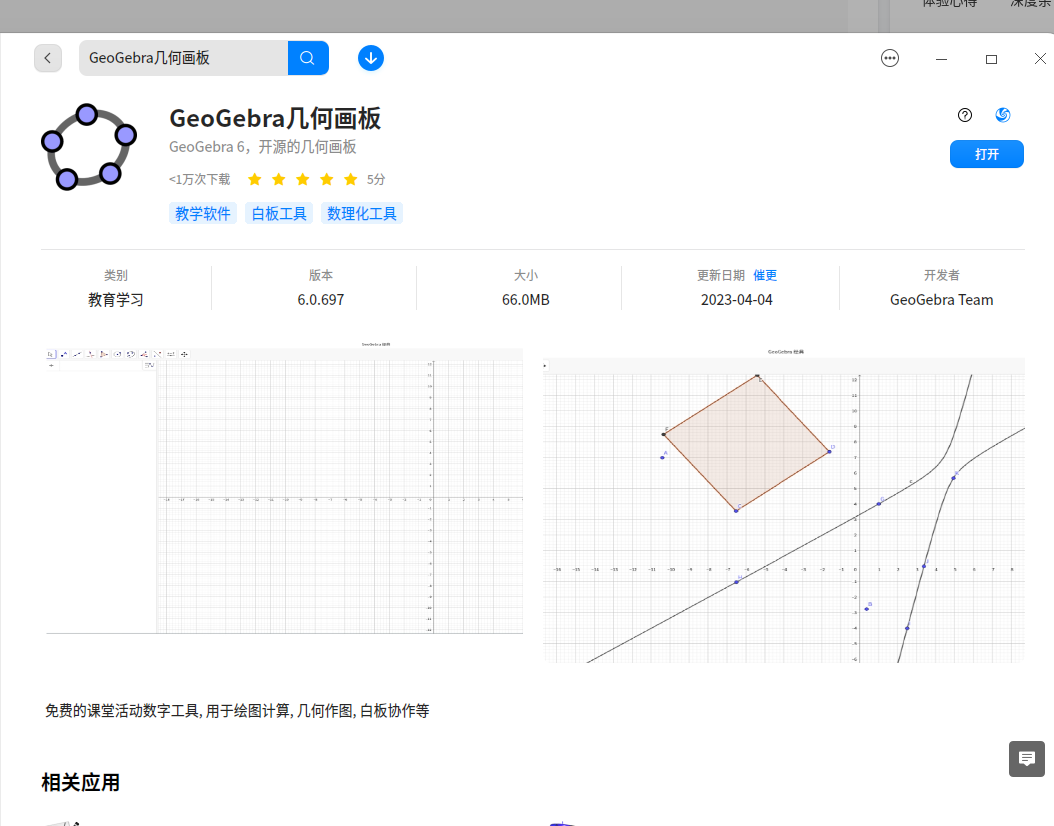
Task: Click the 催更 link beside update date
Action: pyautogui.click(x=765, y=276)
